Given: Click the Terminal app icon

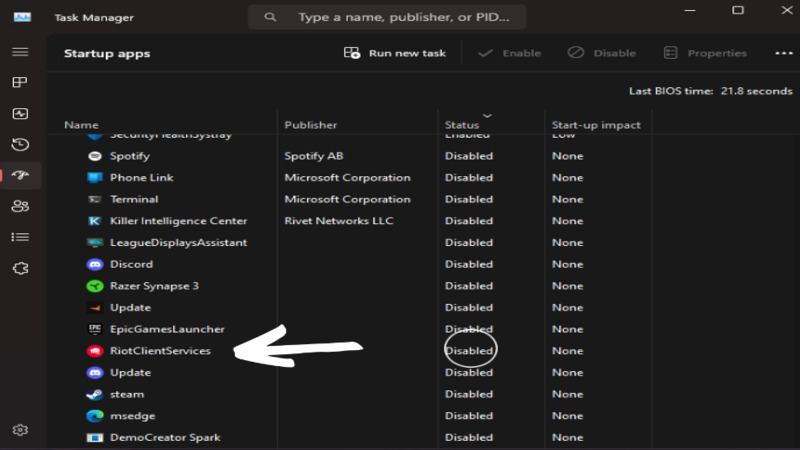Looking at the screenshot, I should click(95, 199).
